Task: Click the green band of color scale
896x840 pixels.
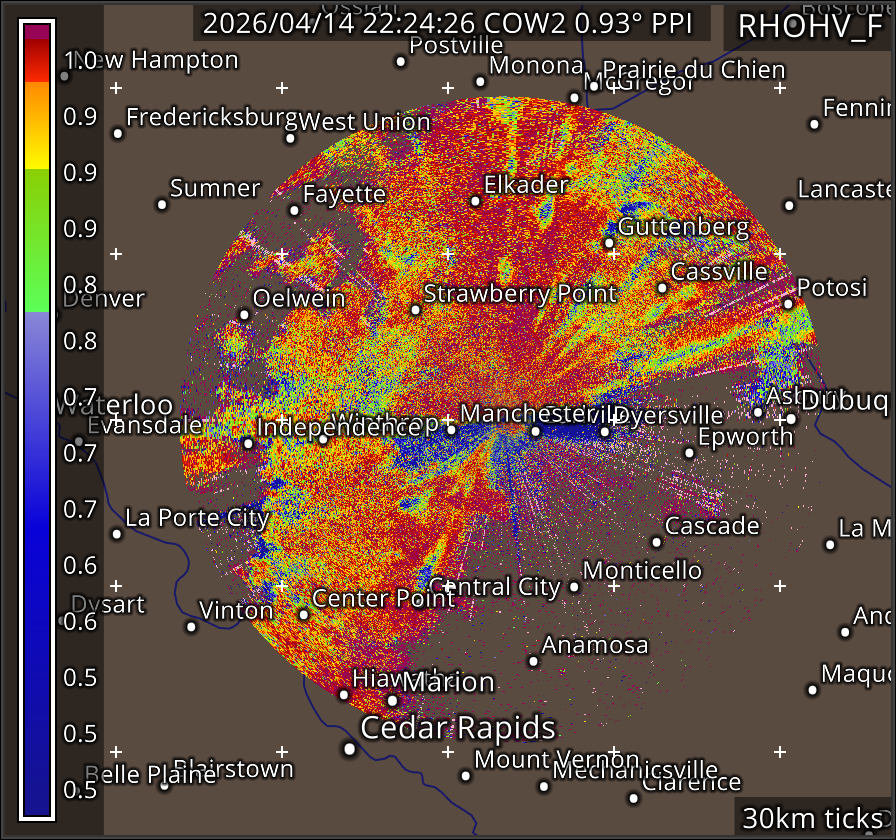Action: pyautogui.click(x=38, y=240)
